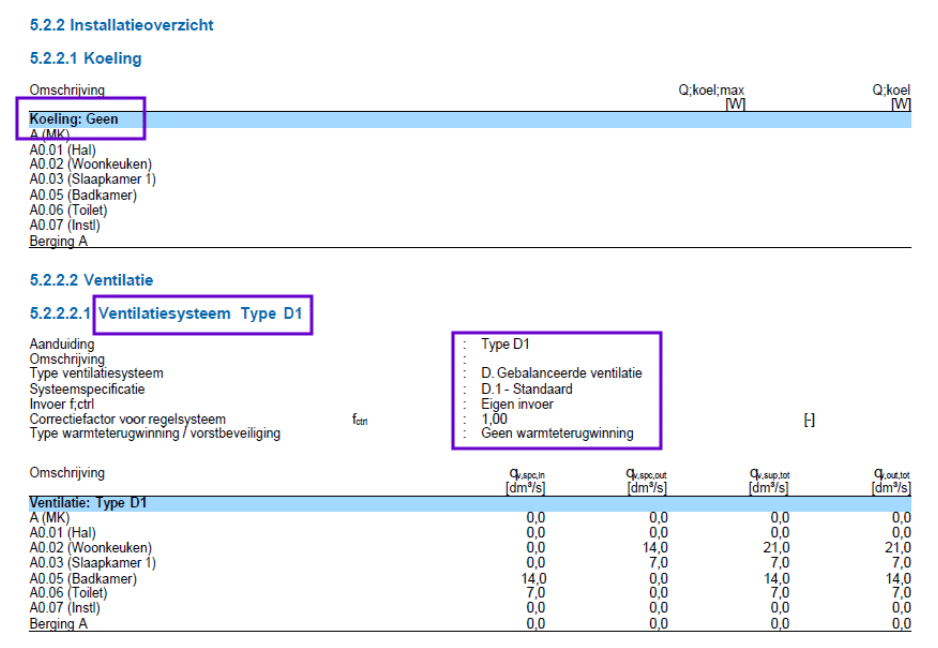Screen dimensions: 938x648
Task: Select the 1,00 correction factor value
Action: click(494, 419)
